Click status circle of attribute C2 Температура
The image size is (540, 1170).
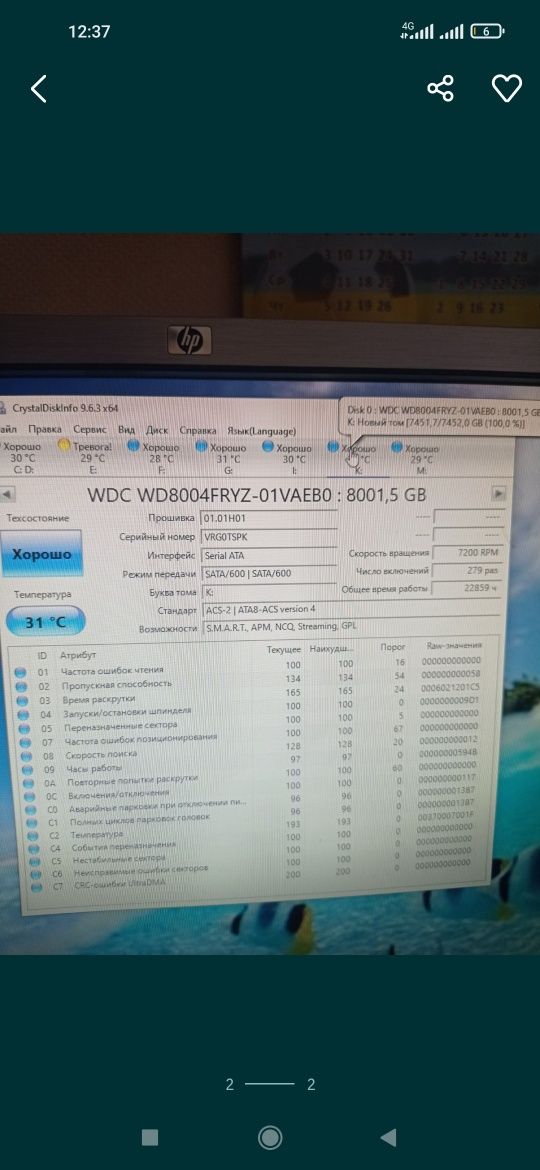(31, 836)
